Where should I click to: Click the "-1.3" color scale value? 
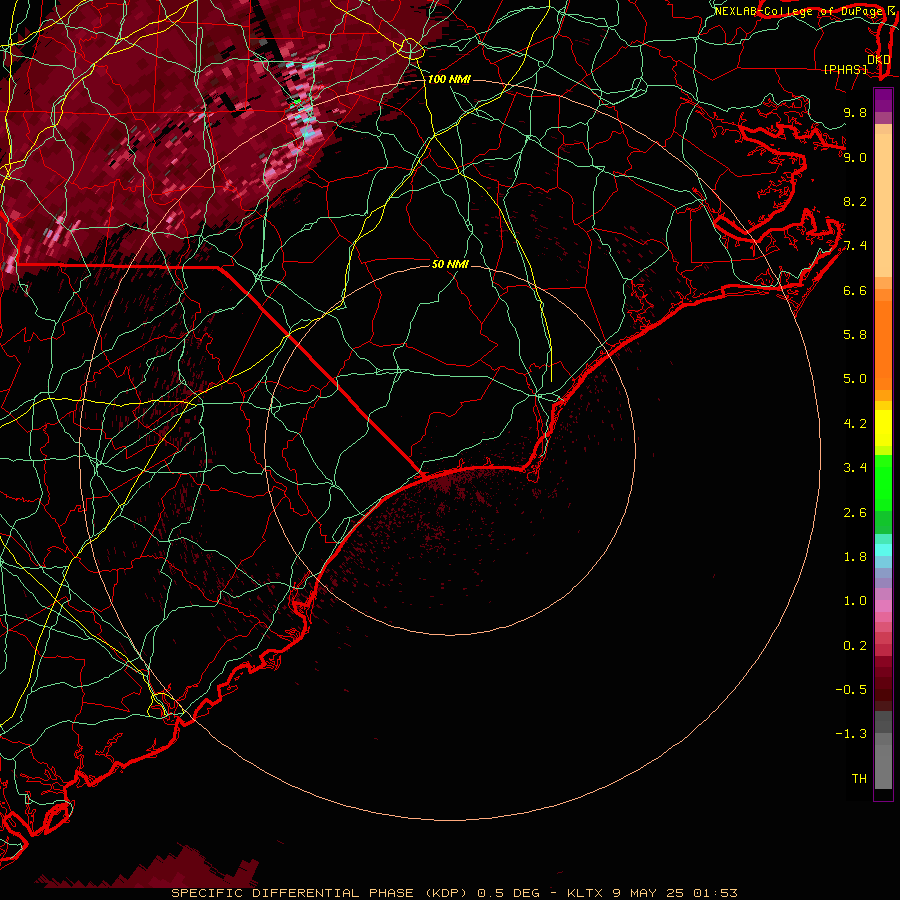click(851, 734)
